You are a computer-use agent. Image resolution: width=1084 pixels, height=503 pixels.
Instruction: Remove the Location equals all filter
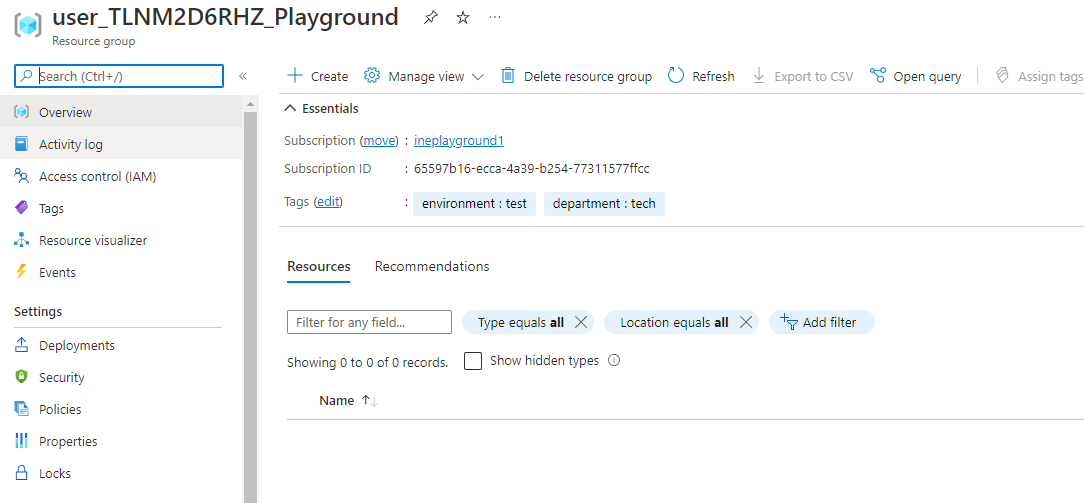pyautogui.click(x=745, y=322)
